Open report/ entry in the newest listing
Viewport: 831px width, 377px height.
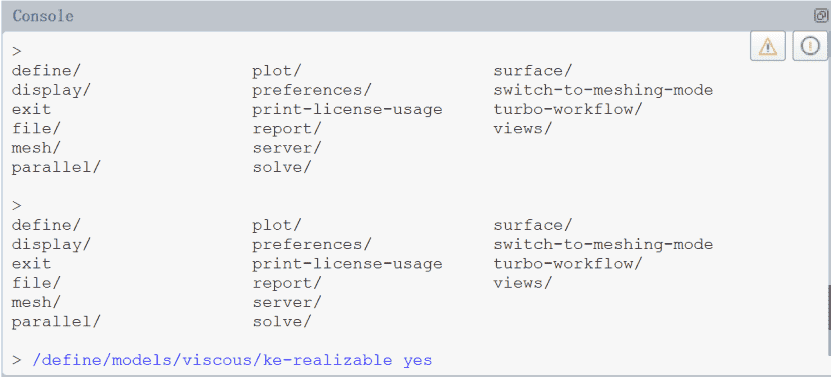(x=287, y=283)
